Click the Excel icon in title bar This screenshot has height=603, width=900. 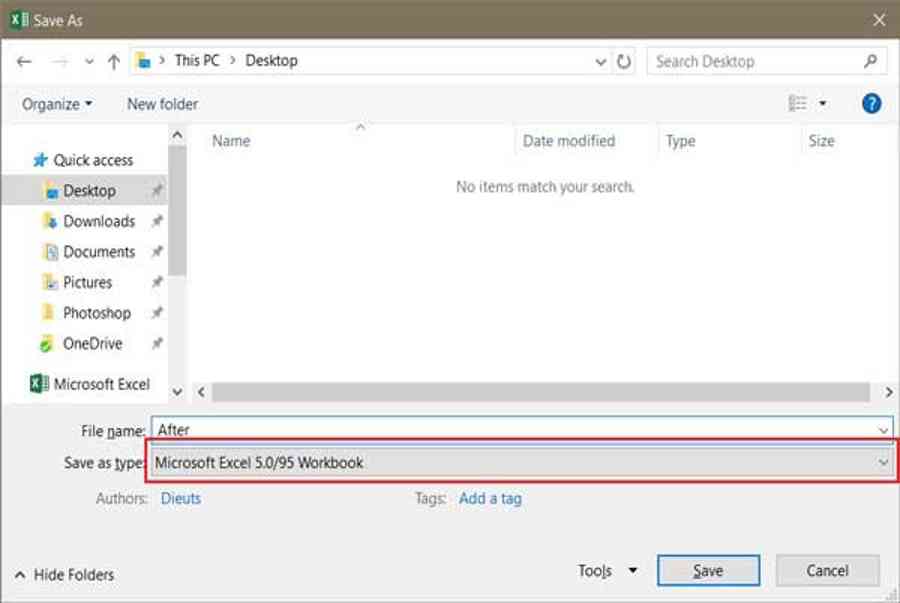point(18,20)
